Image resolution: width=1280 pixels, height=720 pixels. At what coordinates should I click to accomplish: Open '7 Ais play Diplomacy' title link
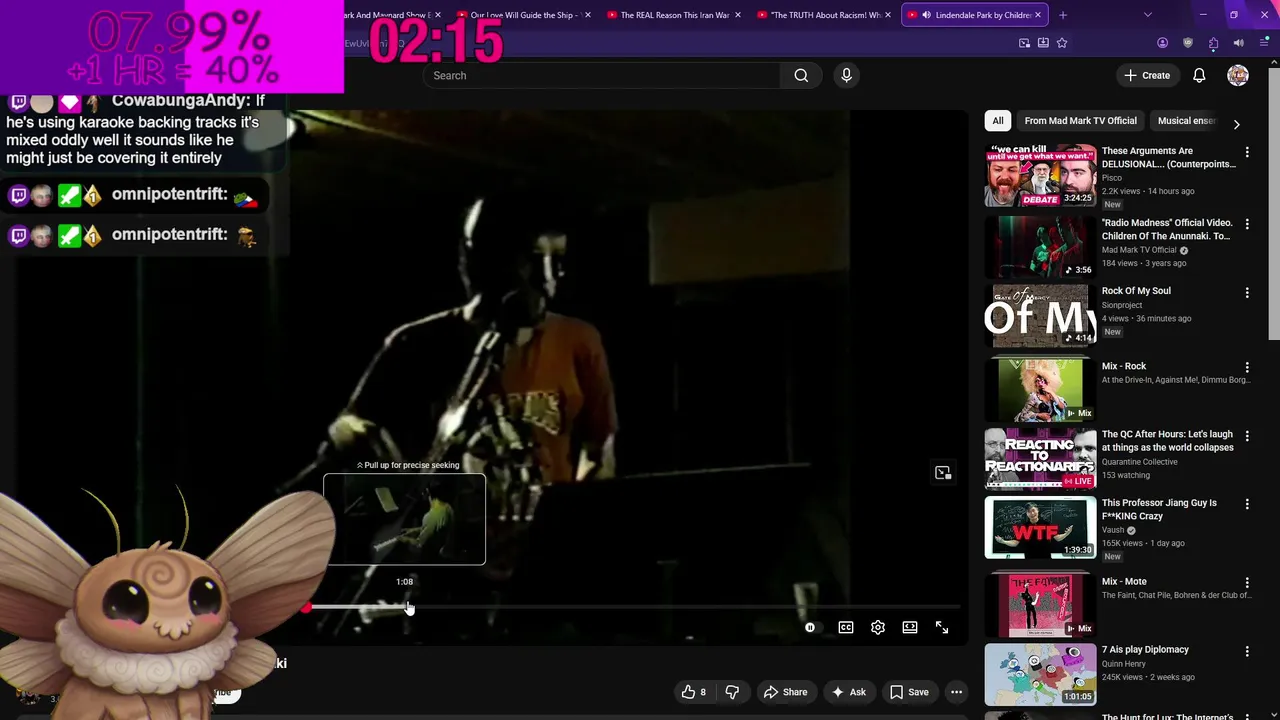pyautogui.click(x=1145, y=650)
